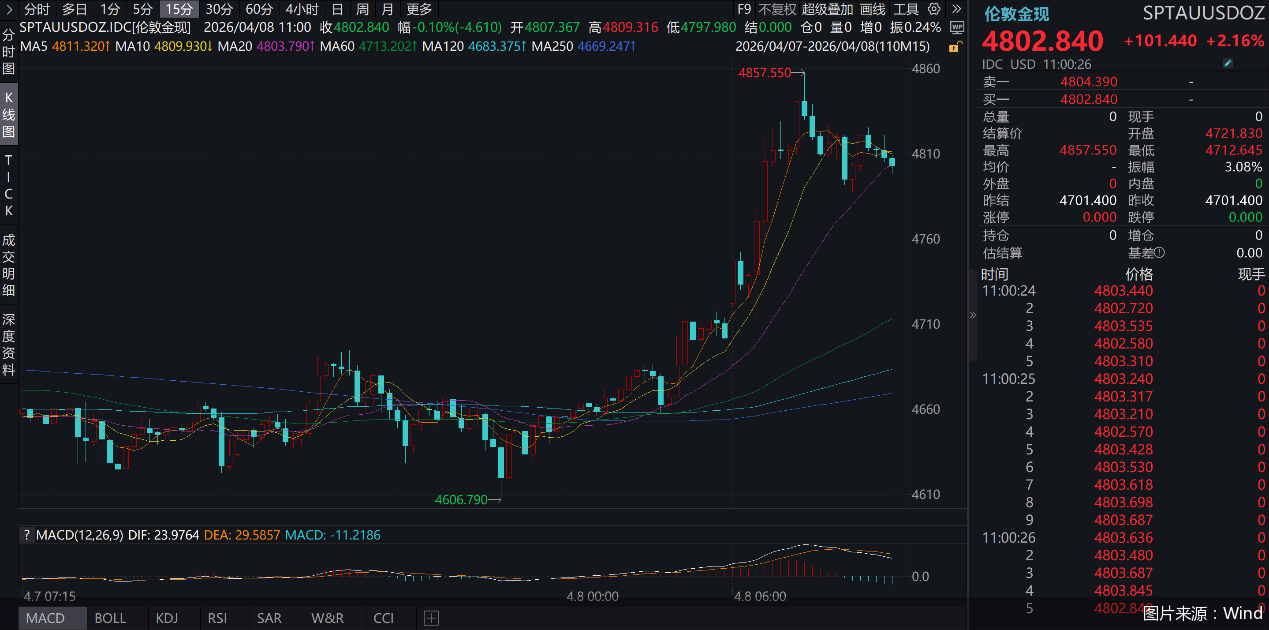Screen dimensions: 1269x630
Task: Open 成交明细 in left sidebar
Action: coord(9,265)
